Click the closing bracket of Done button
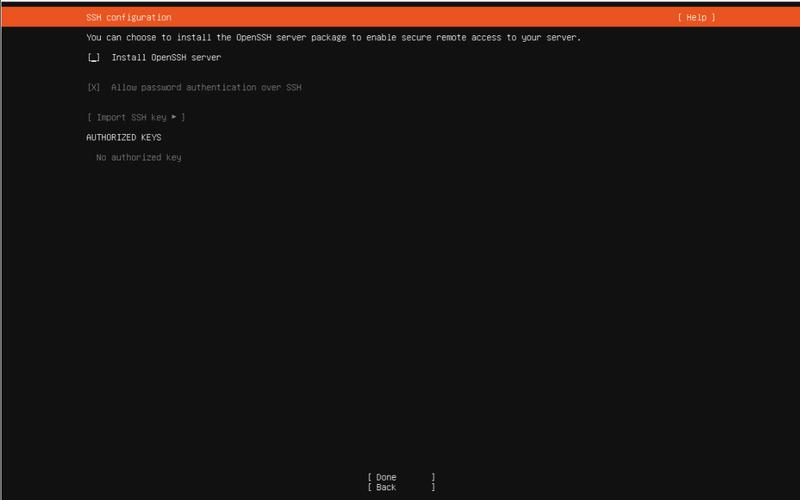The image size is (800, 500). click(433, 477)
